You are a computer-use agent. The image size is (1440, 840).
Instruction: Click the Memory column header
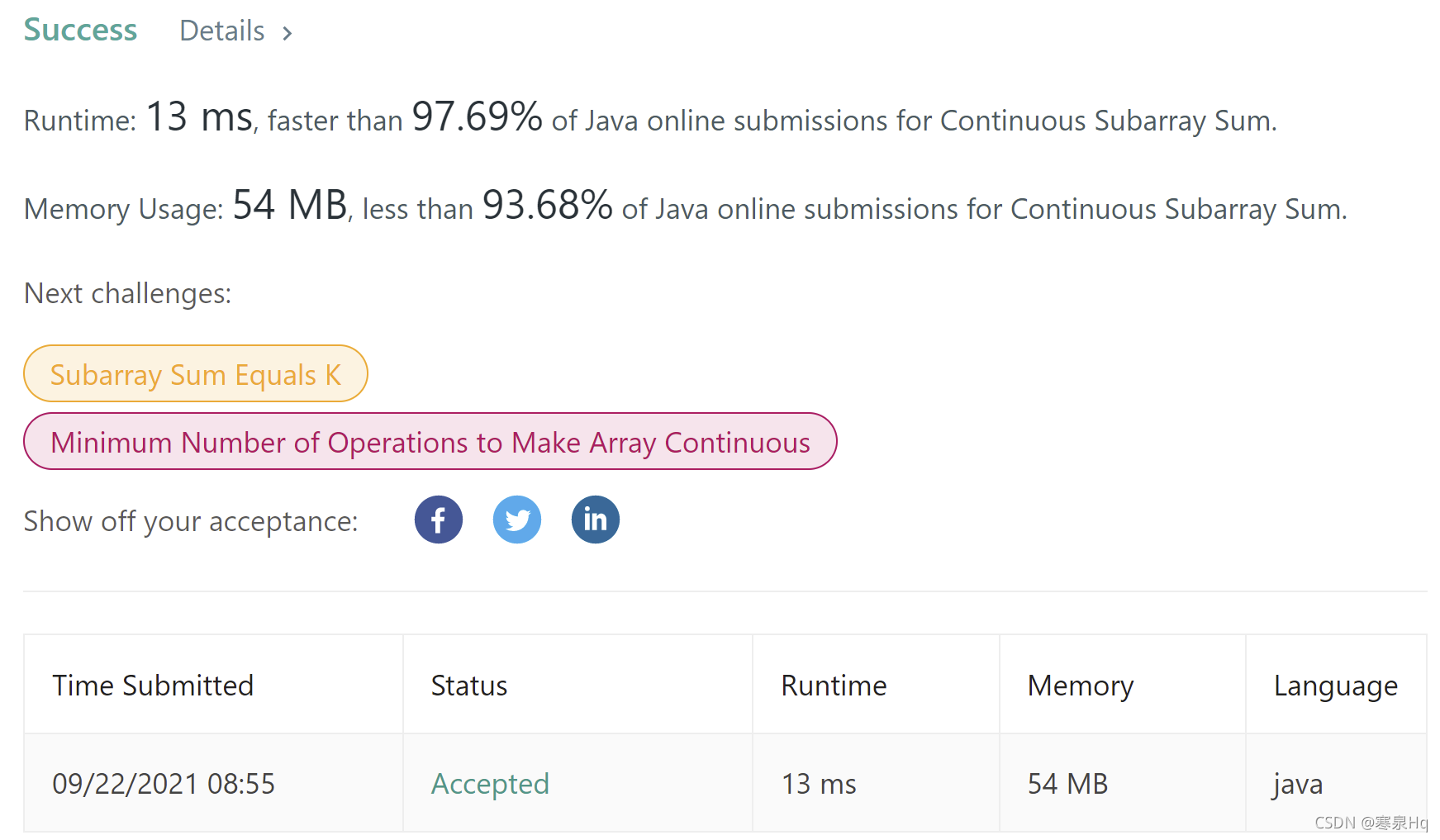(1080, 686)
